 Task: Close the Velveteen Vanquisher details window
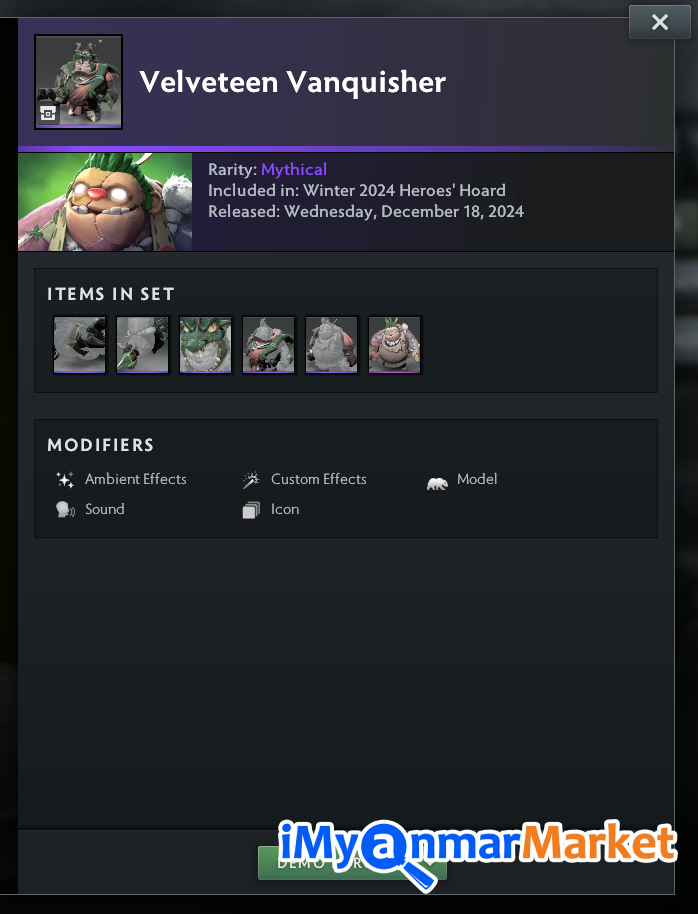pos(660,22)
